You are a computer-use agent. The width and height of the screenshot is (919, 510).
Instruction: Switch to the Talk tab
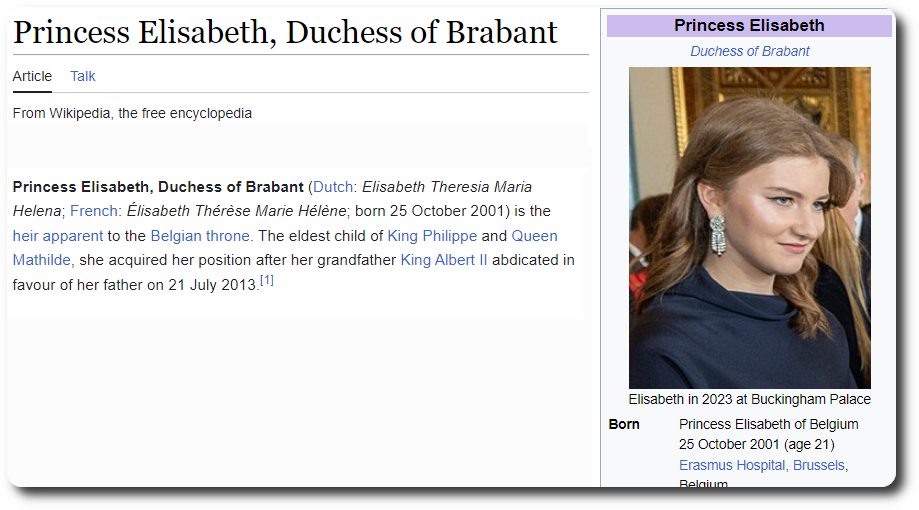(83, 76)
